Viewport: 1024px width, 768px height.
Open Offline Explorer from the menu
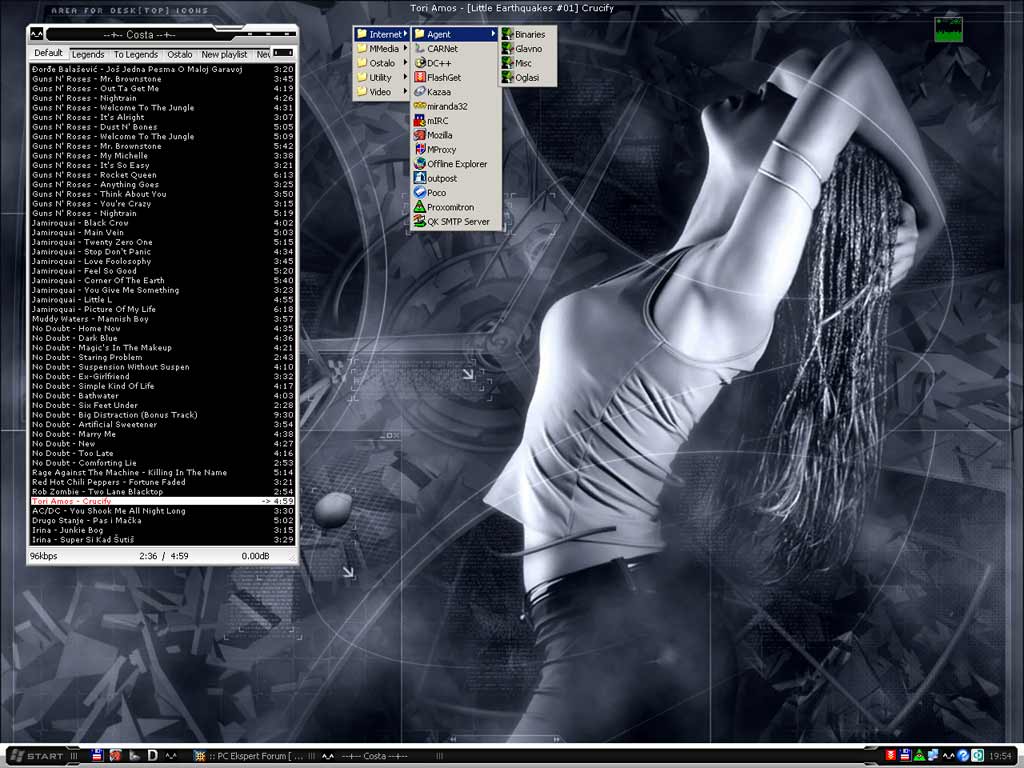click(x=456, y=164)
